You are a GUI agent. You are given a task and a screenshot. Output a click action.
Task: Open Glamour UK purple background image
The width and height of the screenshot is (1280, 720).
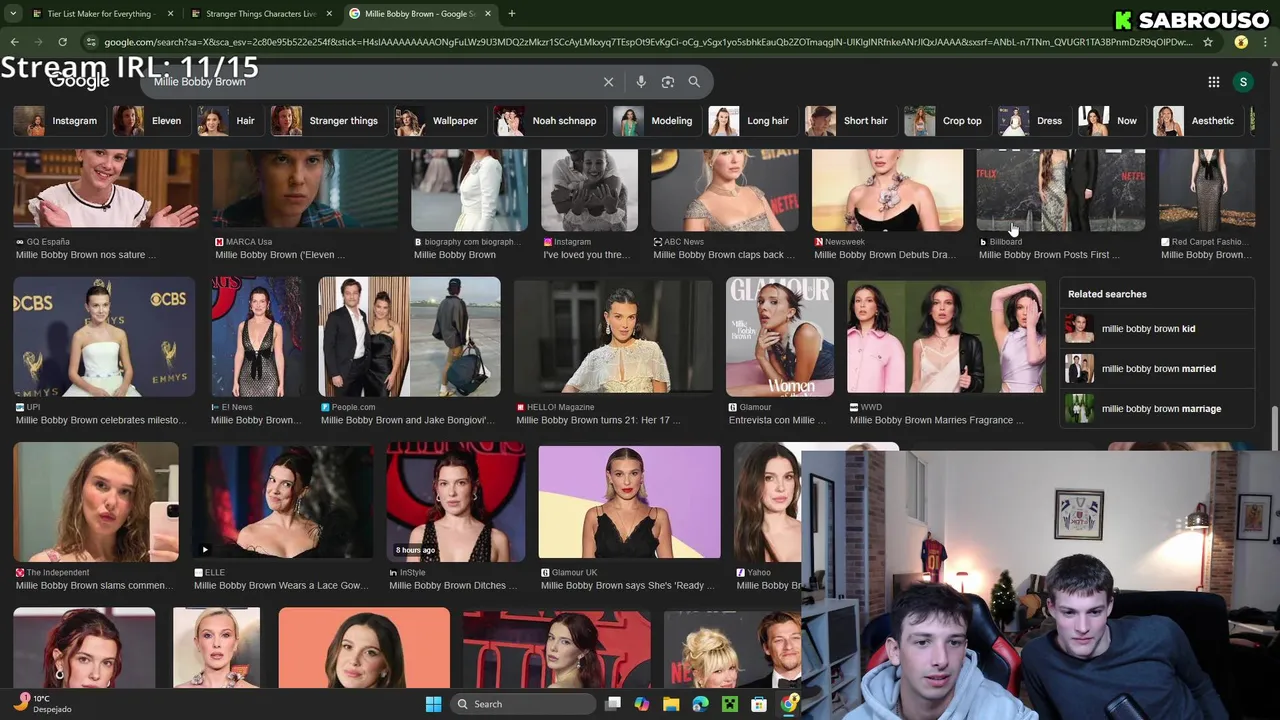629,502
